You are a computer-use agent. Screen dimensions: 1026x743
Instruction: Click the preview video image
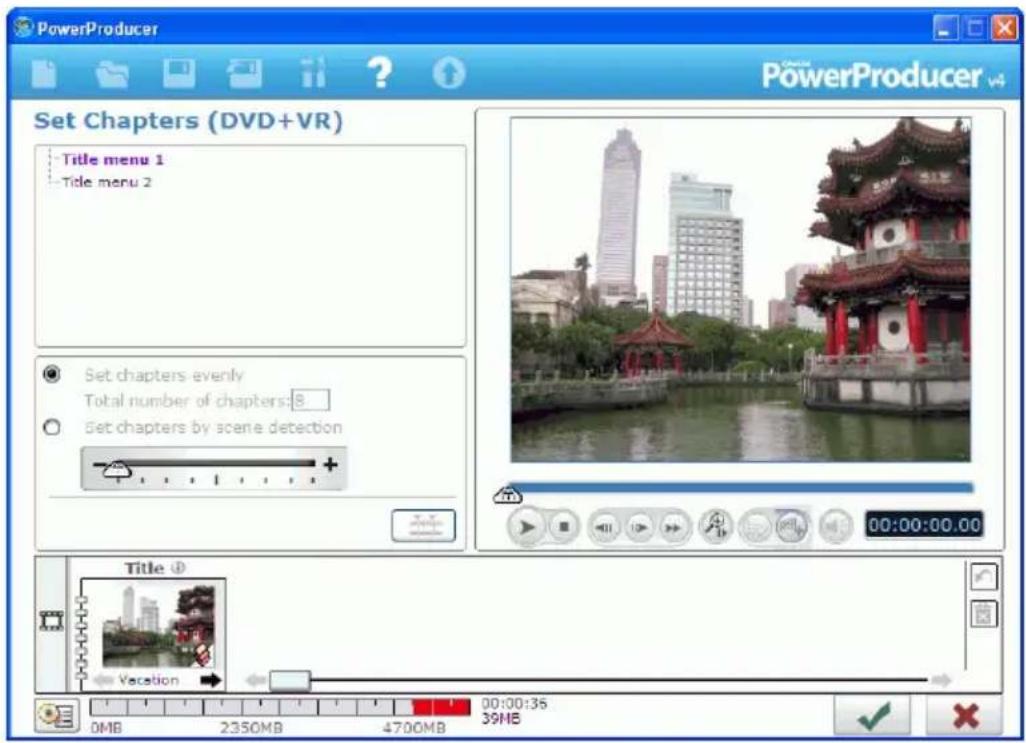click(741, 290)
